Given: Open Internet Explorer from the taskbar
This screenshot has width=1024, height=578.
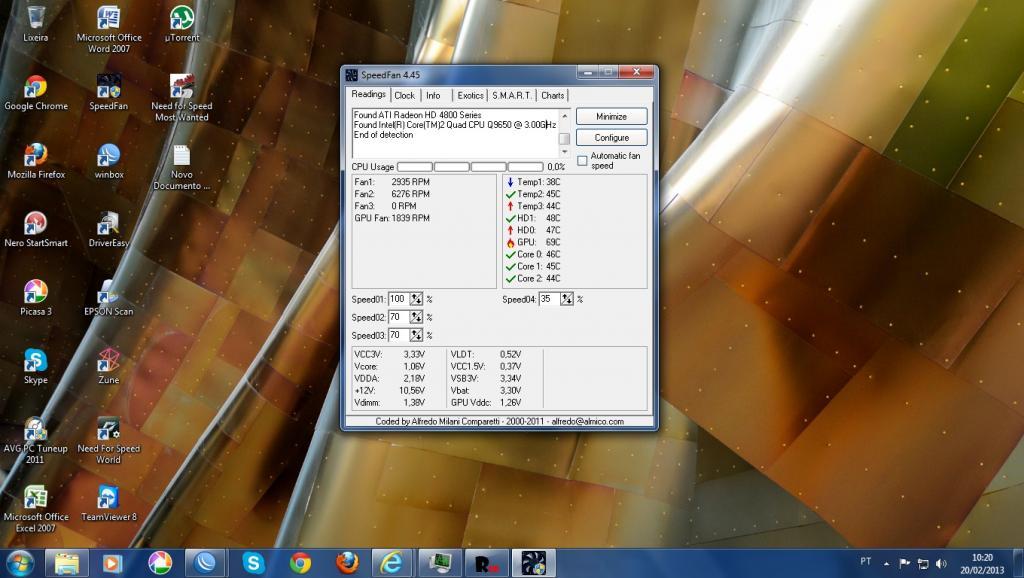Looking at the screenshot, I should 392,563.
